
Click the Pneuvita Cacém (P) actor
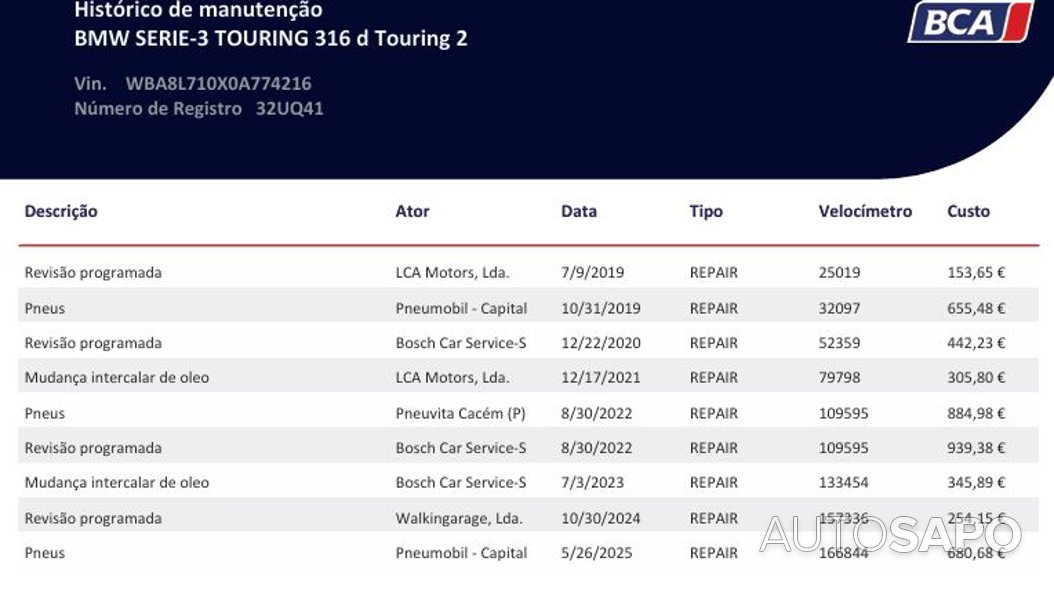[460, 413]
